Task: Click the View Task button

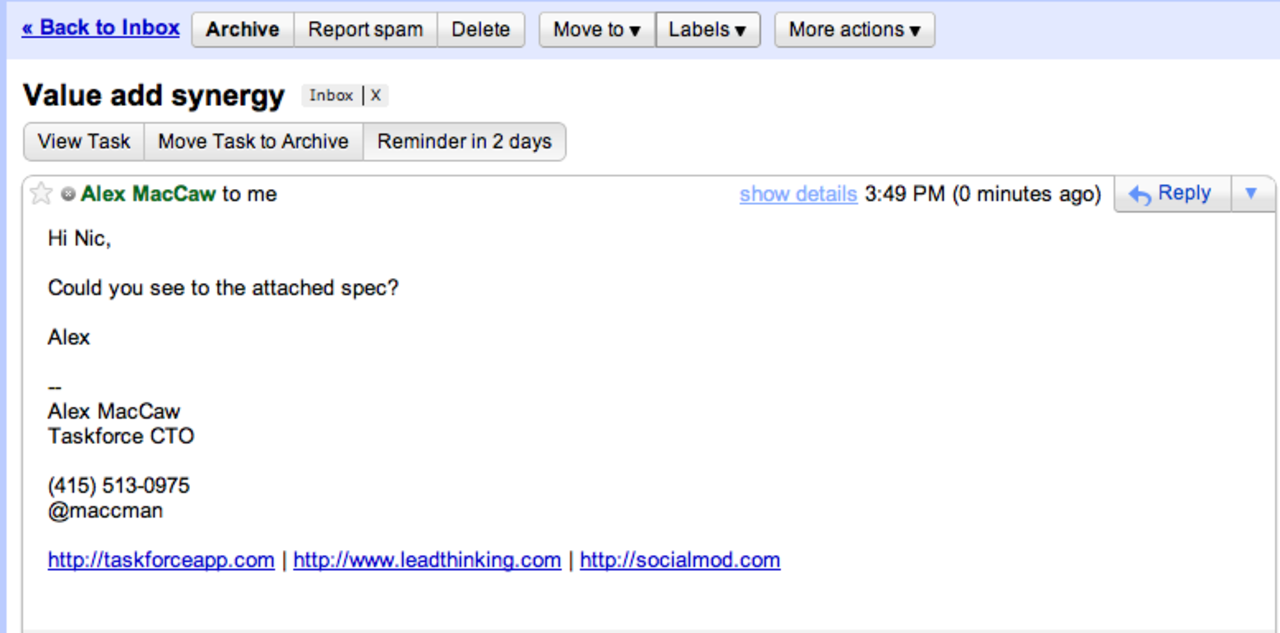Action: (x=84, y=142)
